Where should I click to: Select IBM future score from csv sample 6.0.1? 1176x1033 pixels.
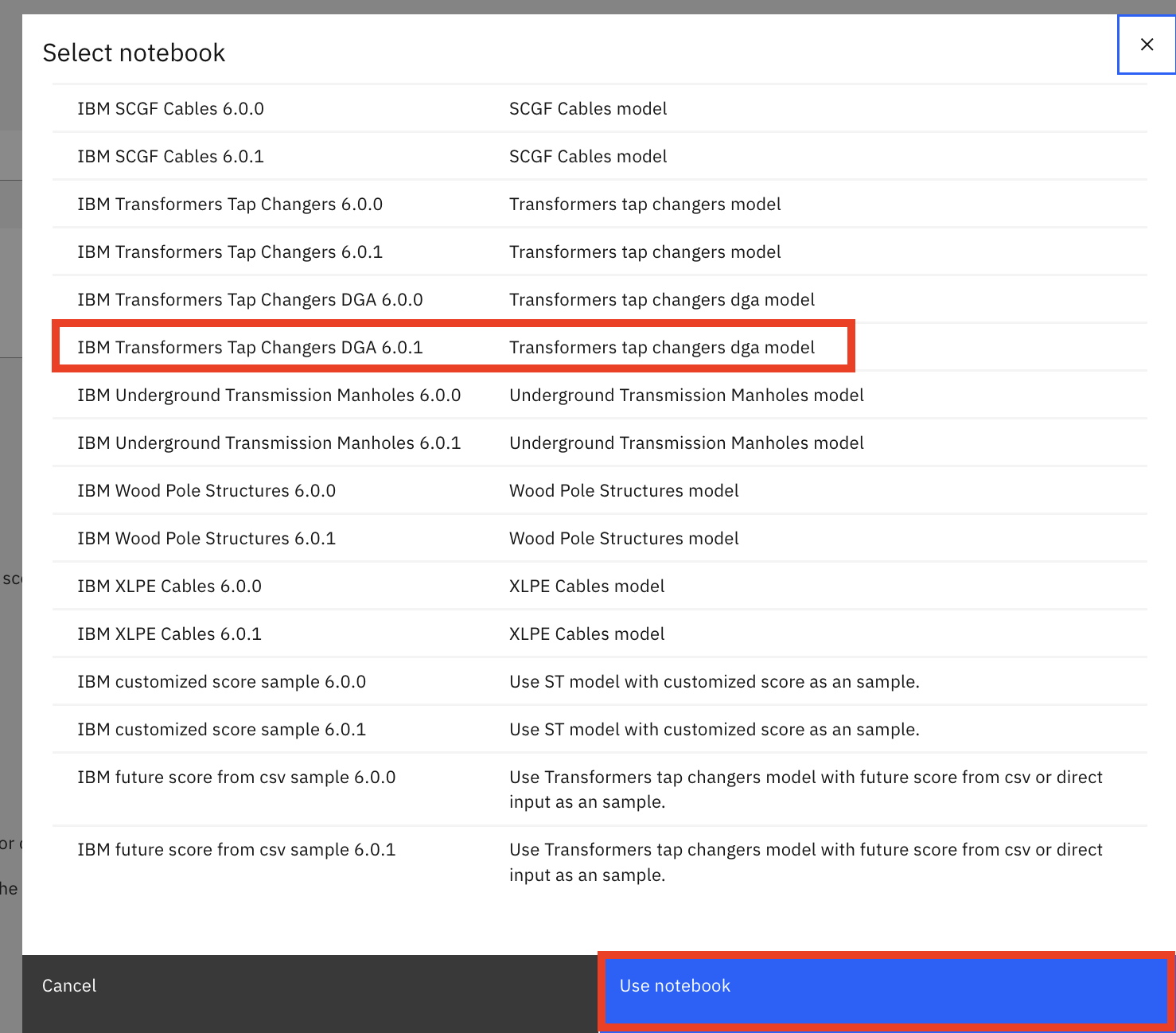coord(600,862)
